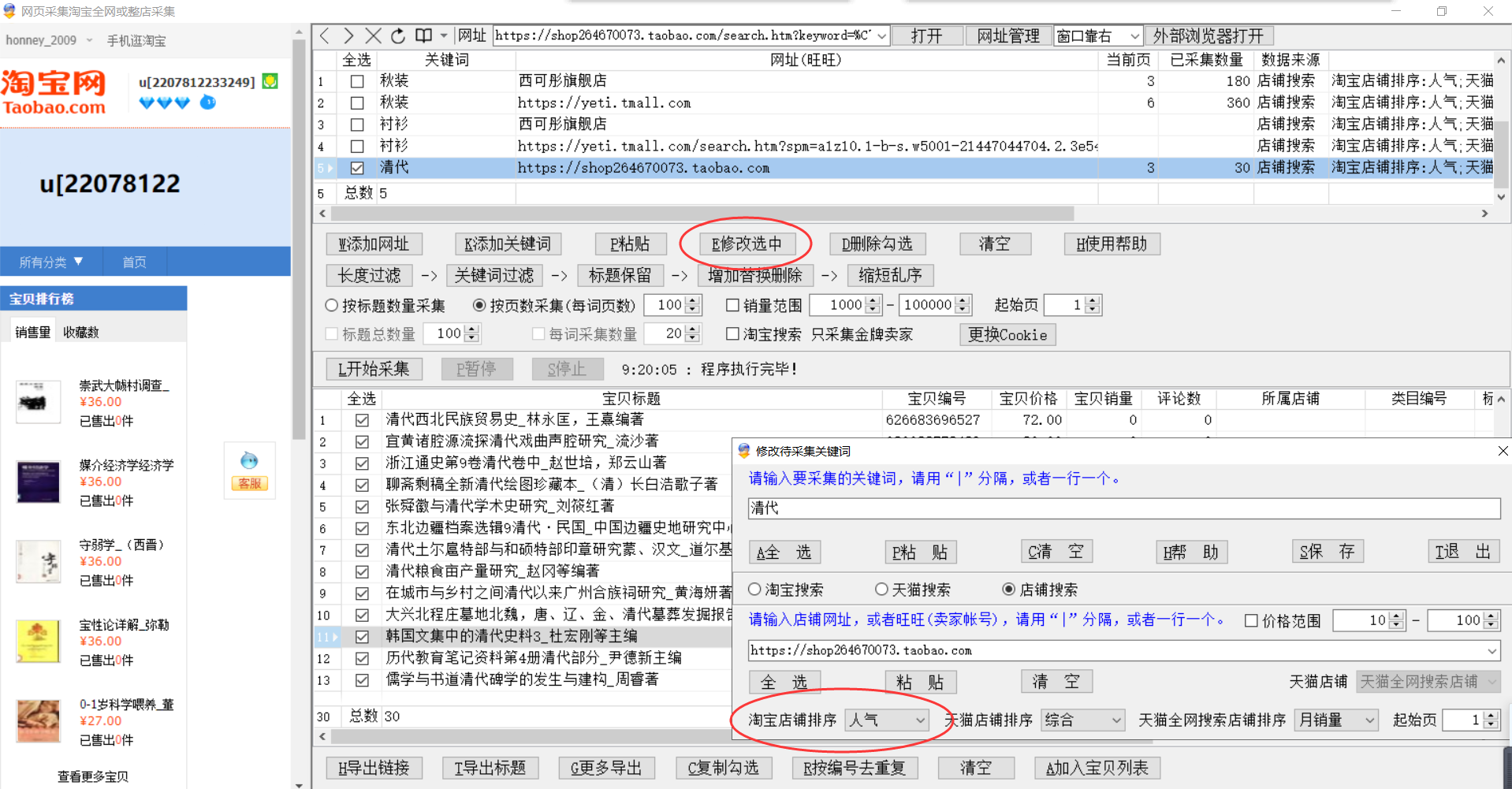
Task: Click the E修改选中 button
Action: (746, 244)
